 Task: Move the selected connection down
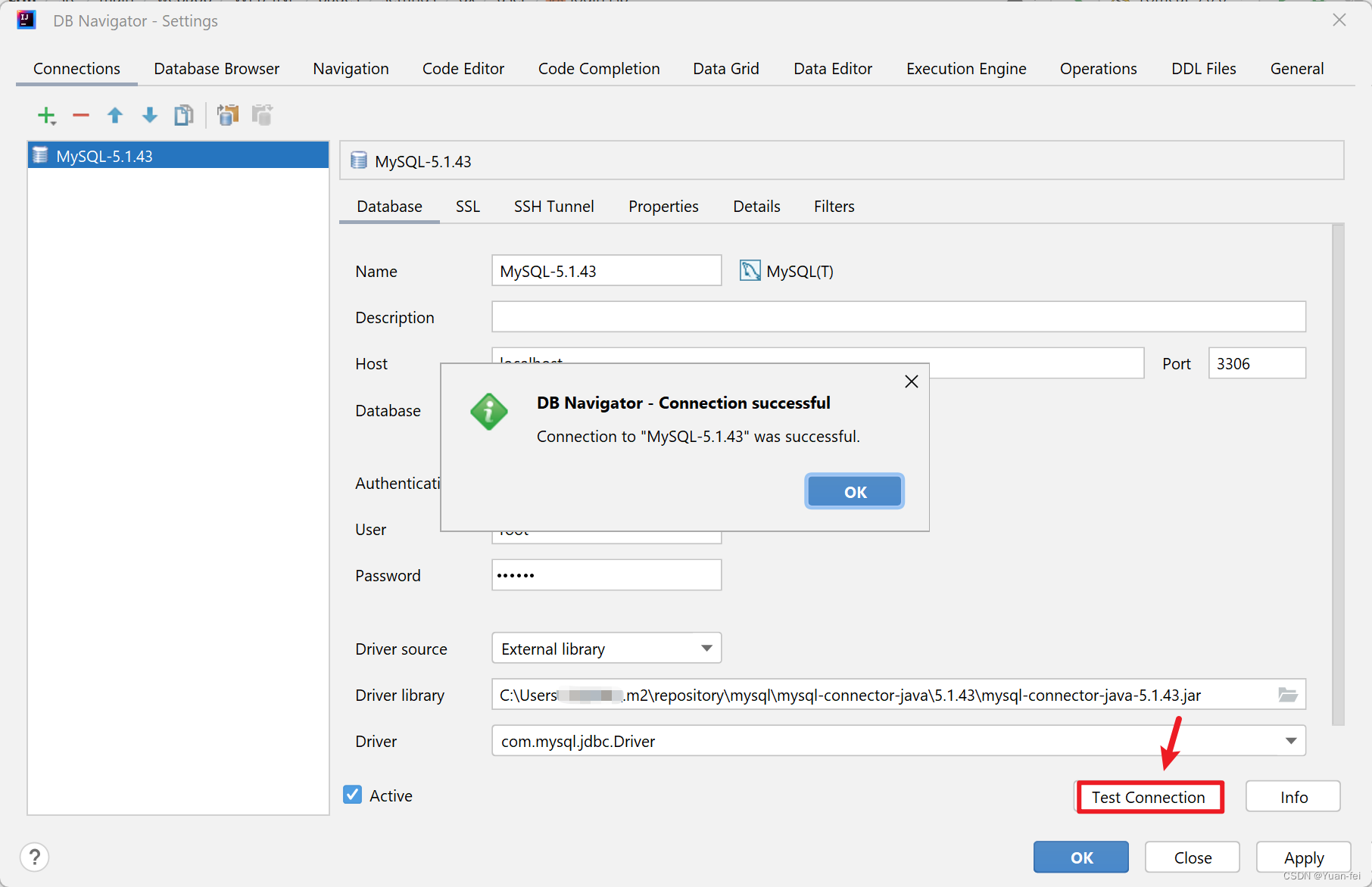[x=149, y=115]
